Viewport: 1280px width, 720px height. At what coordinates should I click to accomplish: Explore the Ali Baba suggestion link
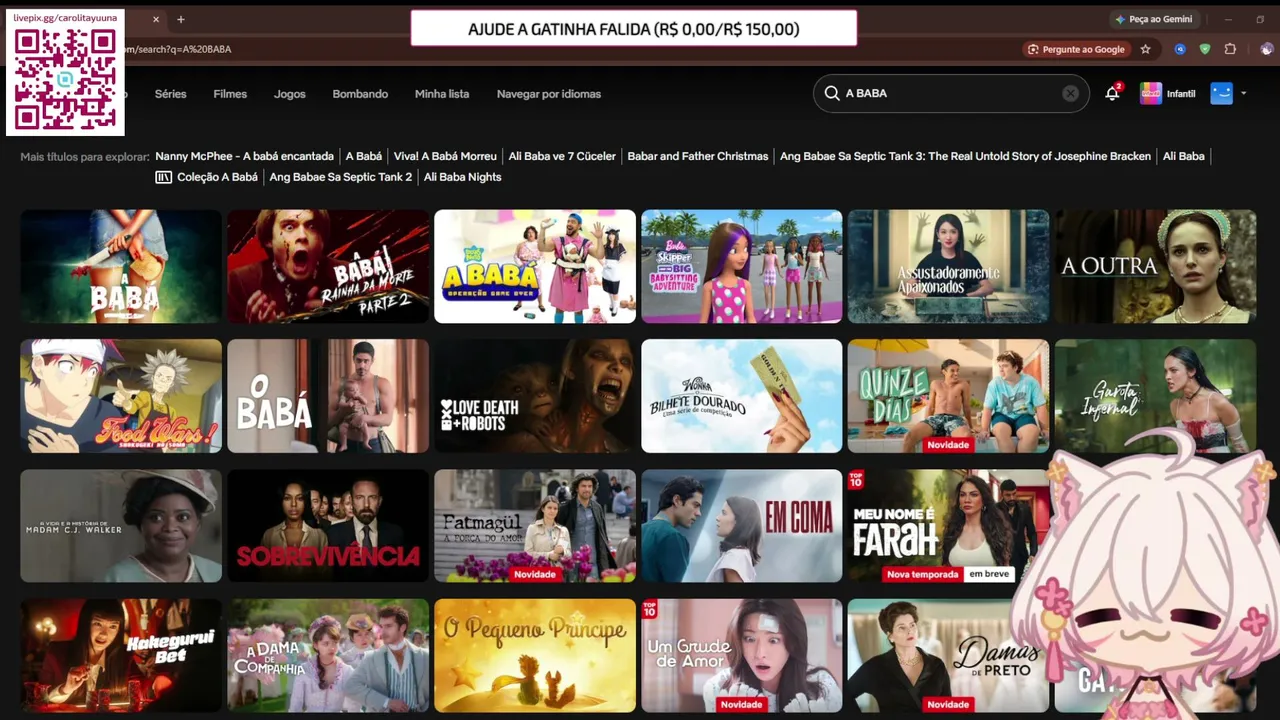click(x=1184, y=156)
